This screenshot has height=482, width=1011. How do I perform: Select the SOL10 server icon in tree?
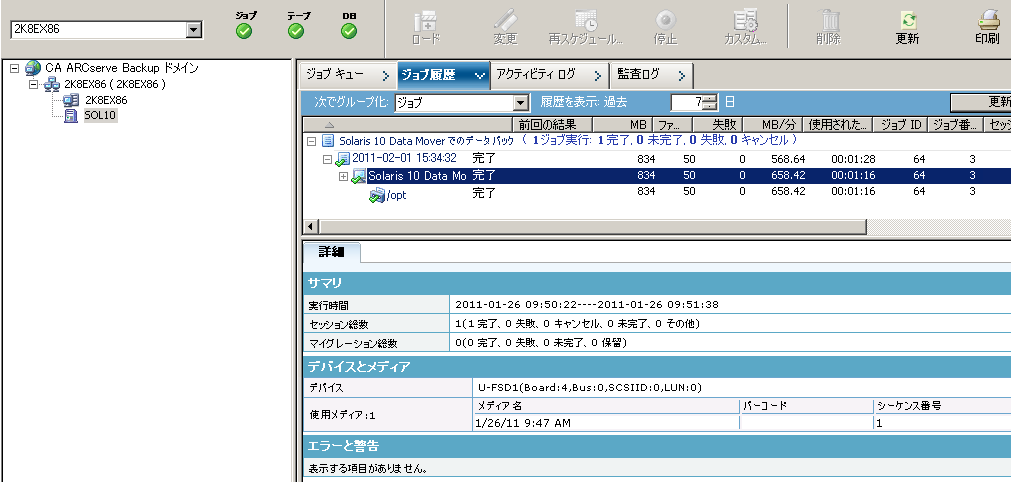pos(71,116)
